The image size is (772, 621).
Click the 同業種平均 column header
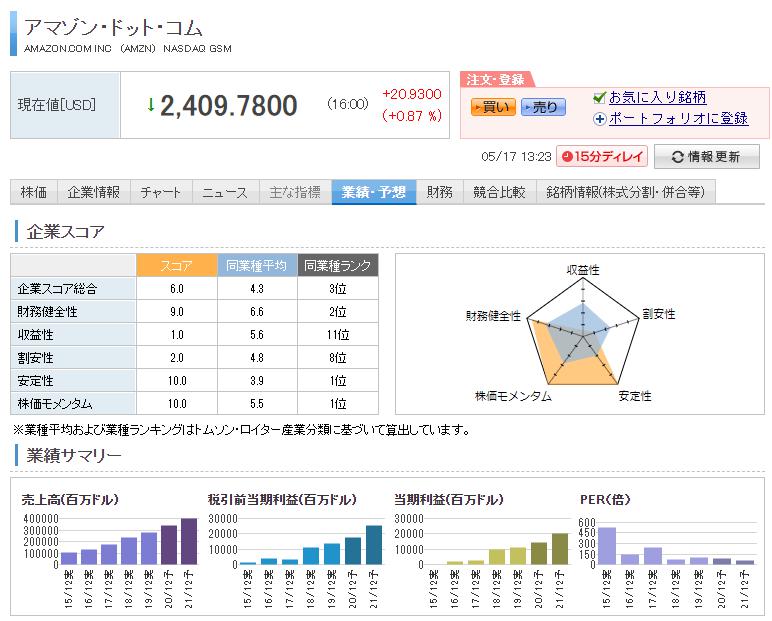click(257, 265)
